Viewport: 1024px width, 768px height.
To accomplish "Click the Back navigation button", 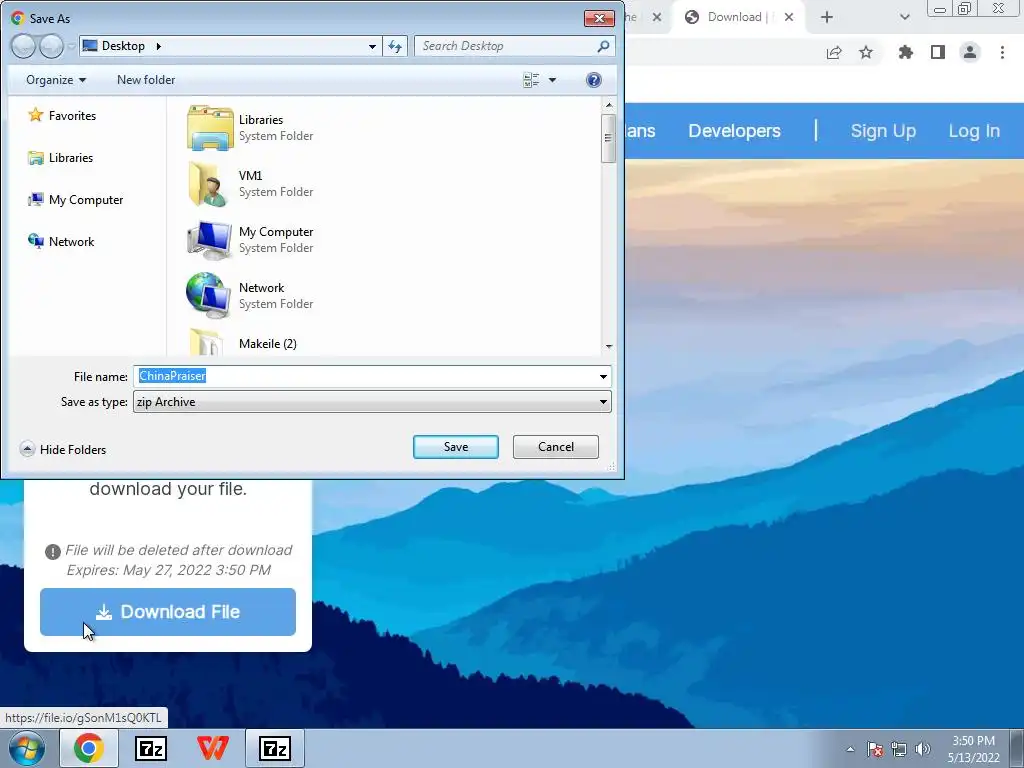I will (23, 46).
